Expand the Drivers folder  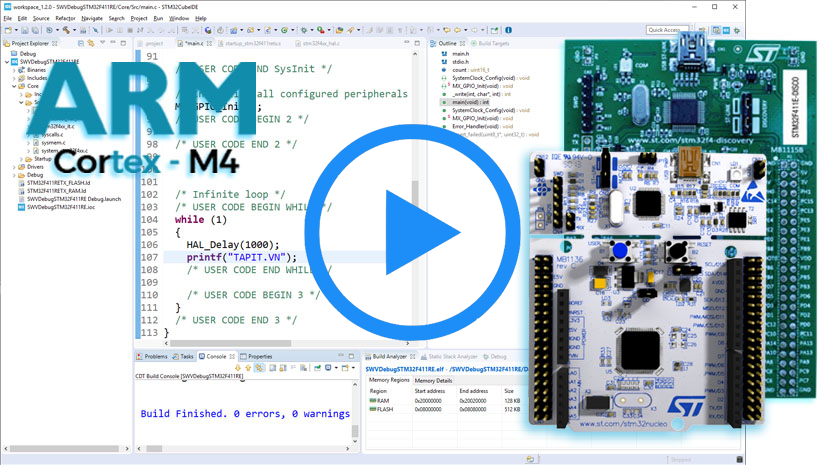click(14, 167)
